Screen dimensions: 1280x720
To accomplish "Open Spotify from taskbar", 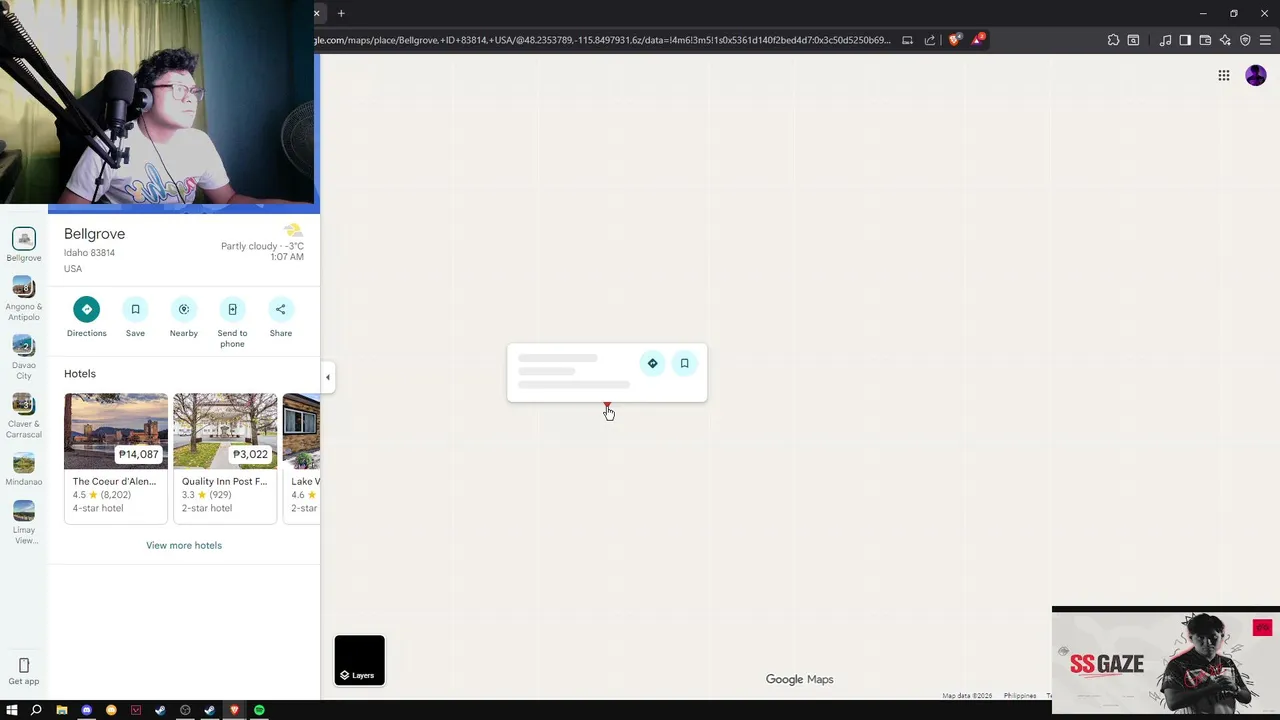I will tap(259, 710).
